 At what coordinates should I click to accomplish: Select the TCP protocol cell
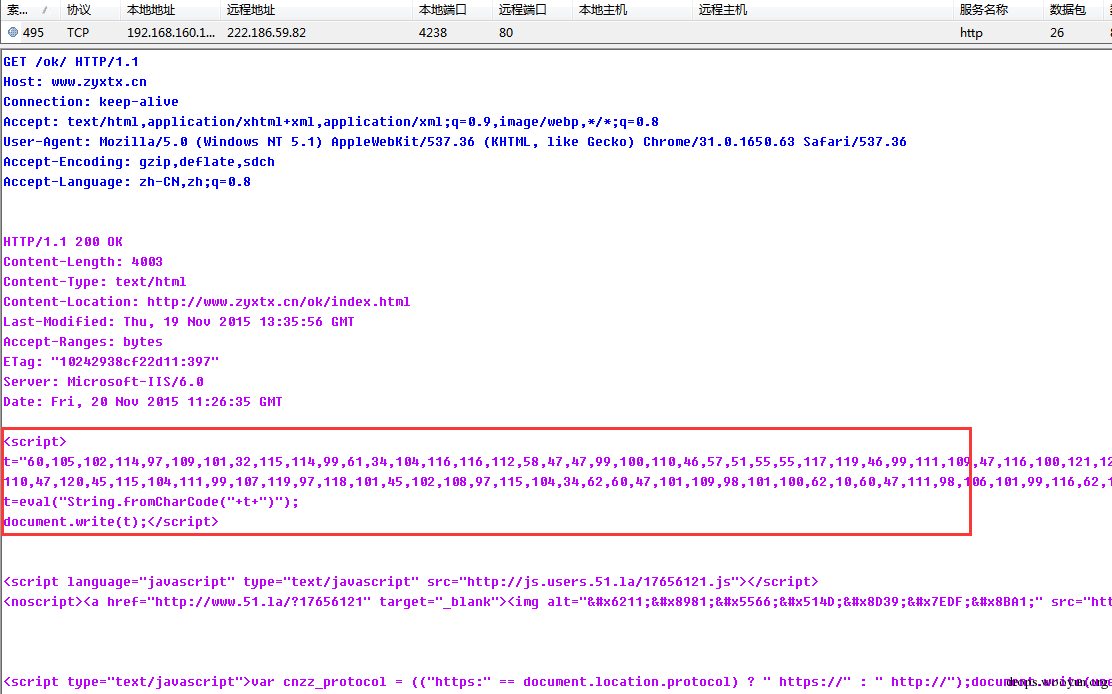coord(78,33)
